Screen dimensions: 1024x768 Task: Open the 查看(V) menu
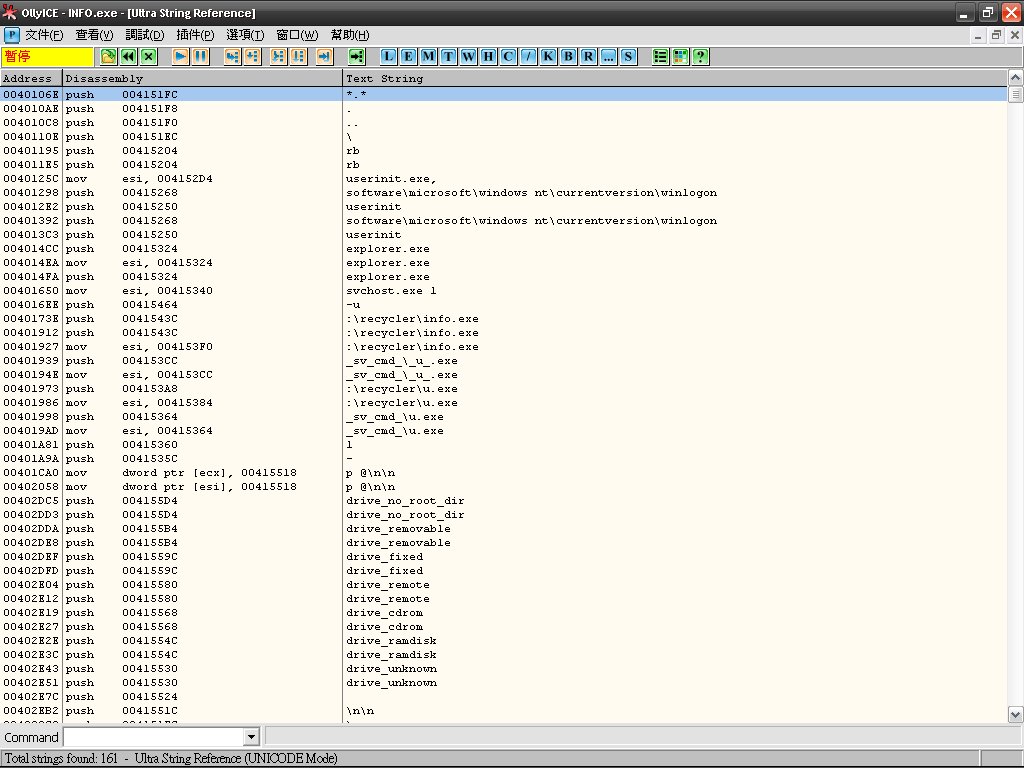pyautogui.click(x=94, y=35)
